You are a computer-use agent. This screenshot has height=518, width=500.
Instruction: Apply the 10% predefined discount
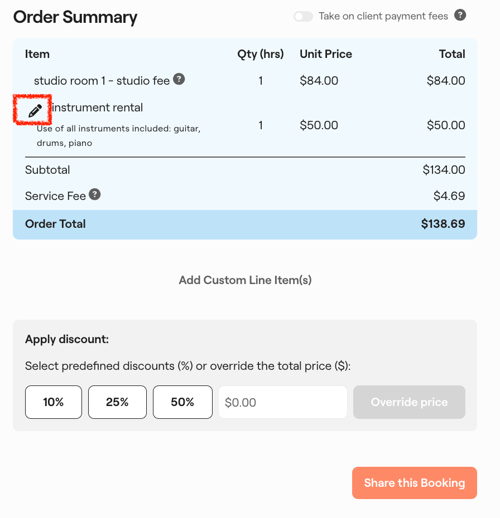click(53, 402)
